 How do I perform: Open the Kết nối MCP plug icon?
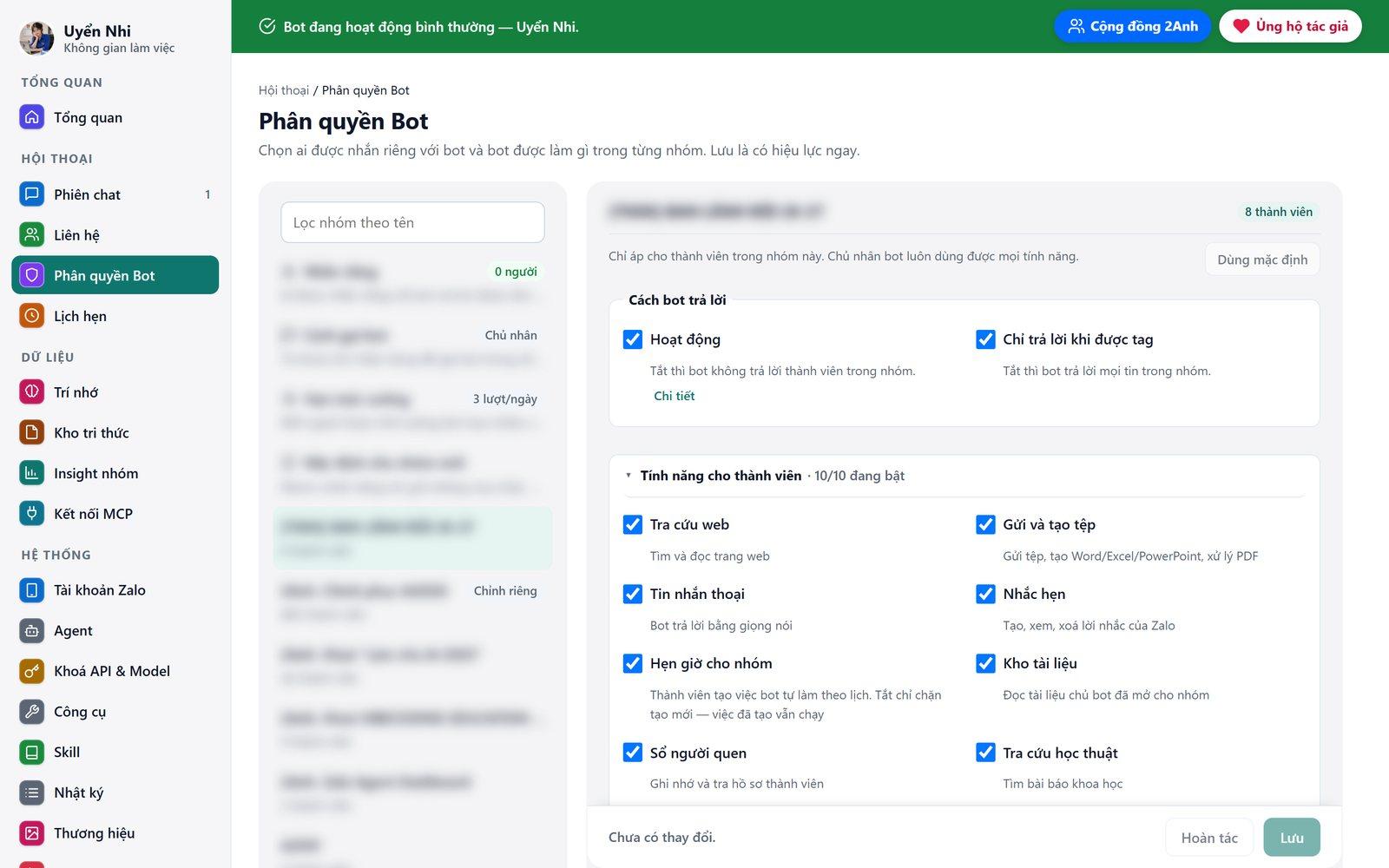32,514
